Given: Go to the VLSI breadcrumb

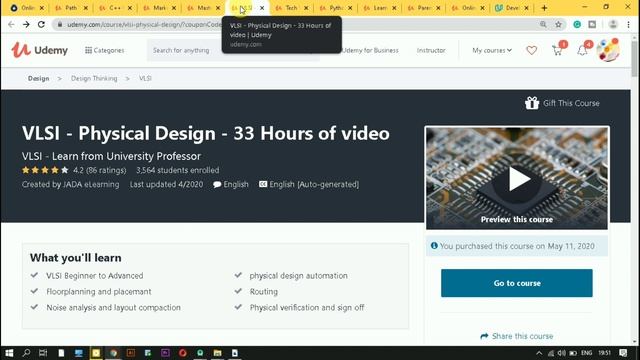Looking at the screenshot, I should (145, 78).
